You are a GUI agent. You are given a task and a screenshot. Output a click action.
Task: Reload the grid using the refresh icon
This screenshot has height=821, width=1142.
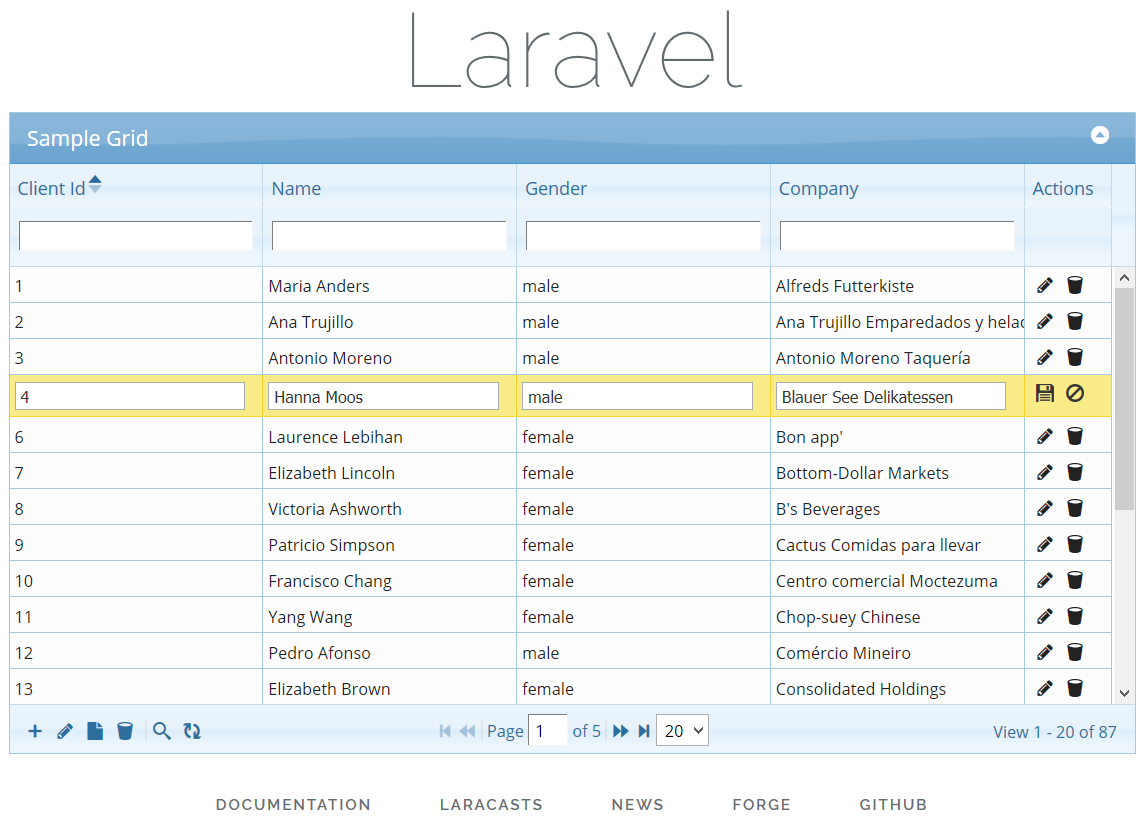[192, 731]
